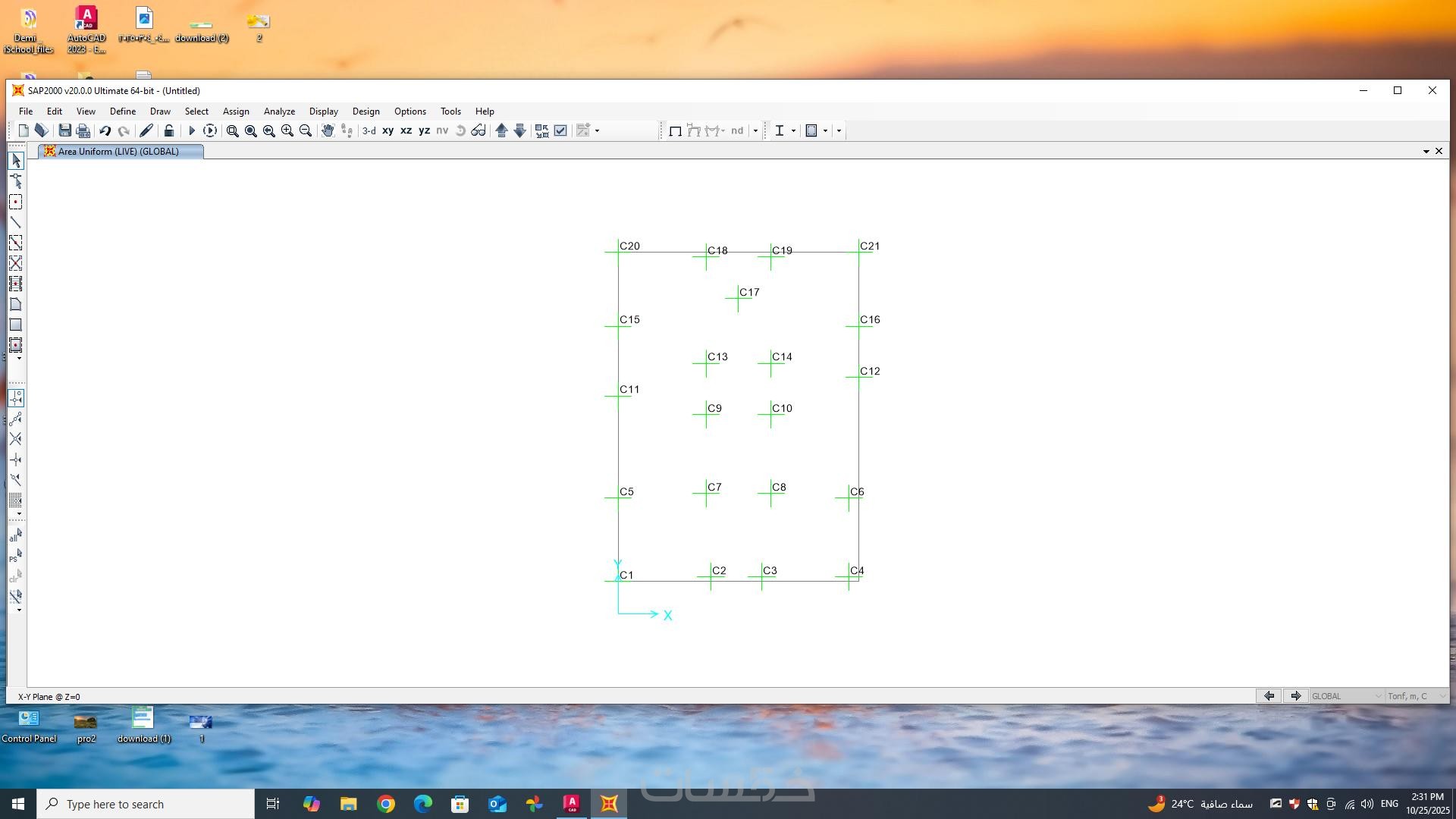Click the Save model icon
This screenshot has height=819, width=1456.
pos(65,130)
